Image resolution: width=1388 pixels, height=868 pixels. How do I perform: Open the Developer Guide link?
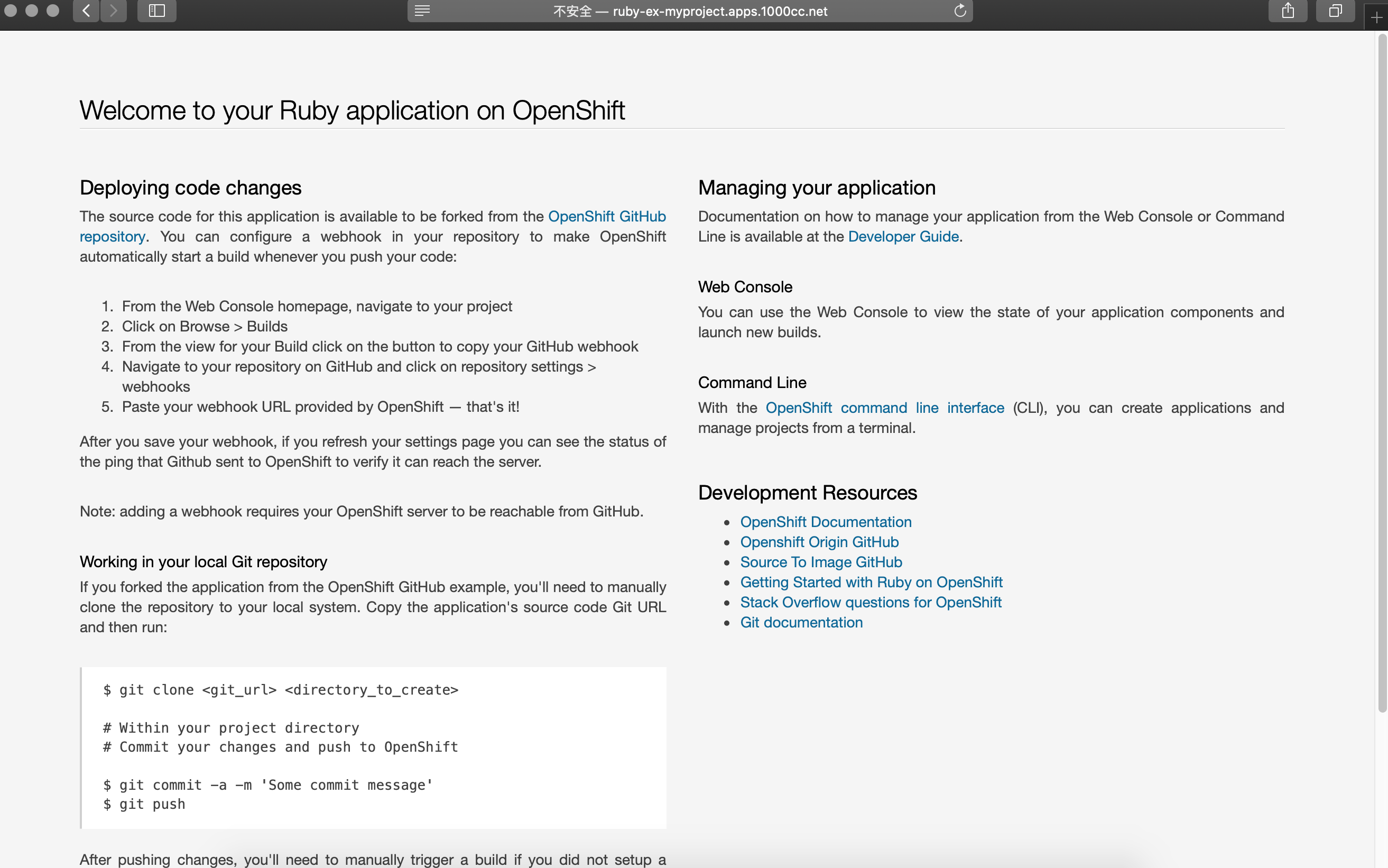pyautogui.click(x=903, y=236)
